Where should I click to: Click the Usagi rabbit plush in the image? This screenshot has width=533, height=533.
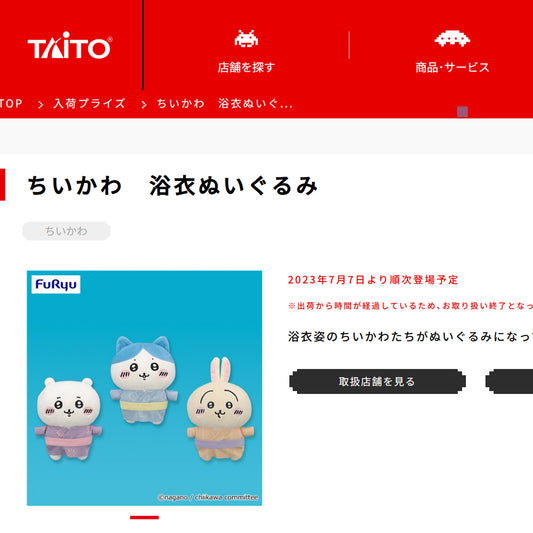(x=220, y=409)
